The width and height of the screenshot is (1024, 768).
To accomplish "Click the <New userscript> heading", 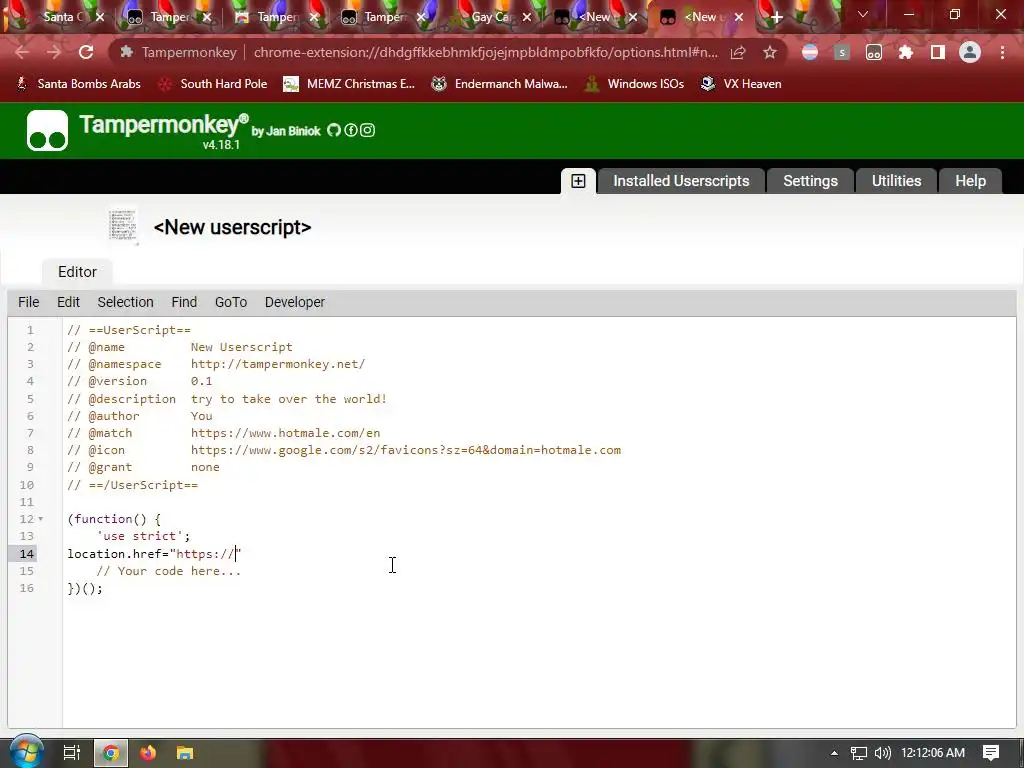I will (232, 227).
